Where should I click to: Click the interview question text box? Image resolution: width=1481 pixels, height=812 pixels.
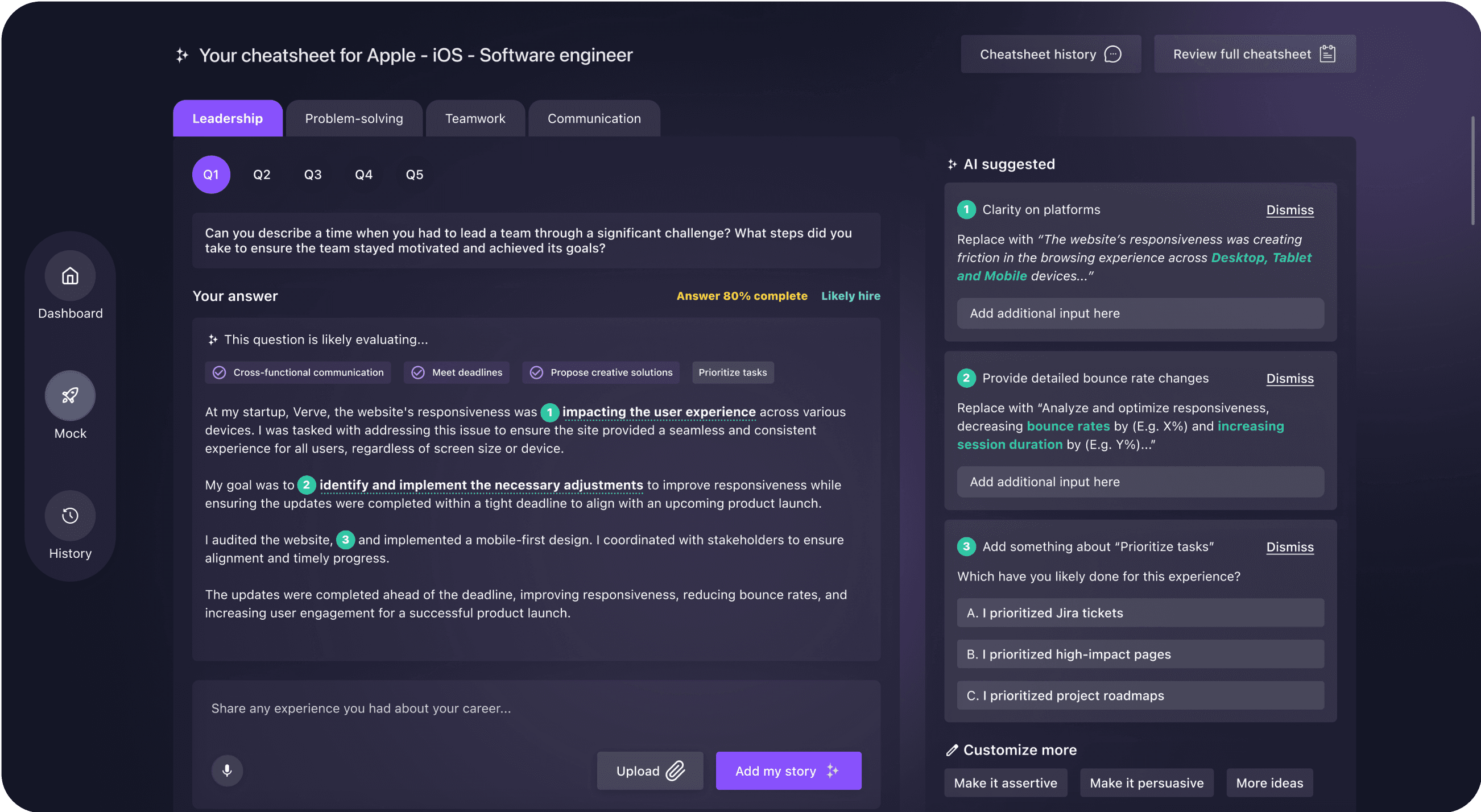click(x=536, y=241)
